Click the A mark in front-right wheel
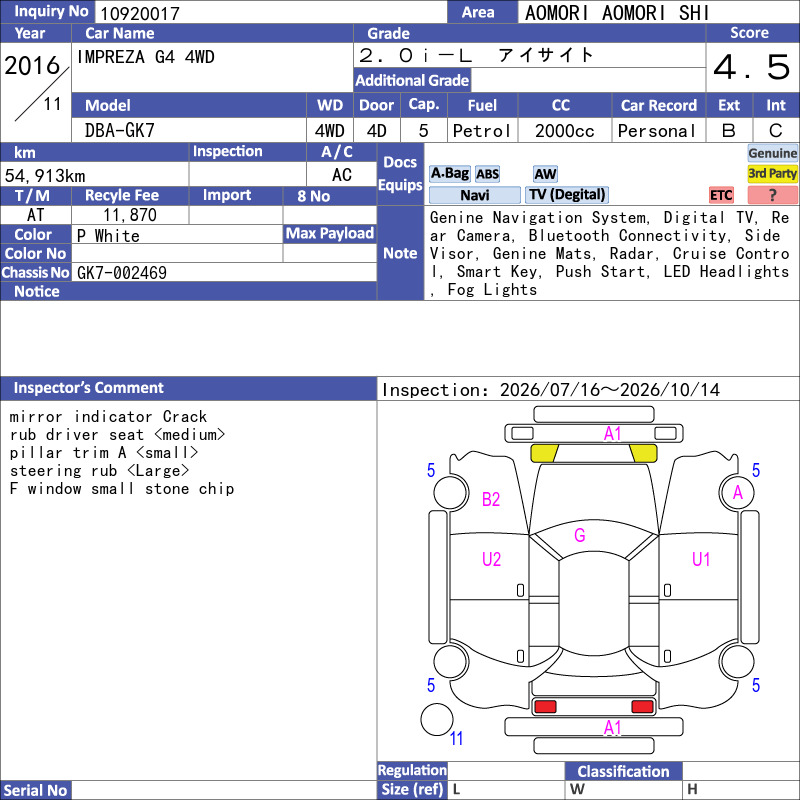The height and width of the screenshot is (800, 800). [738, 493]
